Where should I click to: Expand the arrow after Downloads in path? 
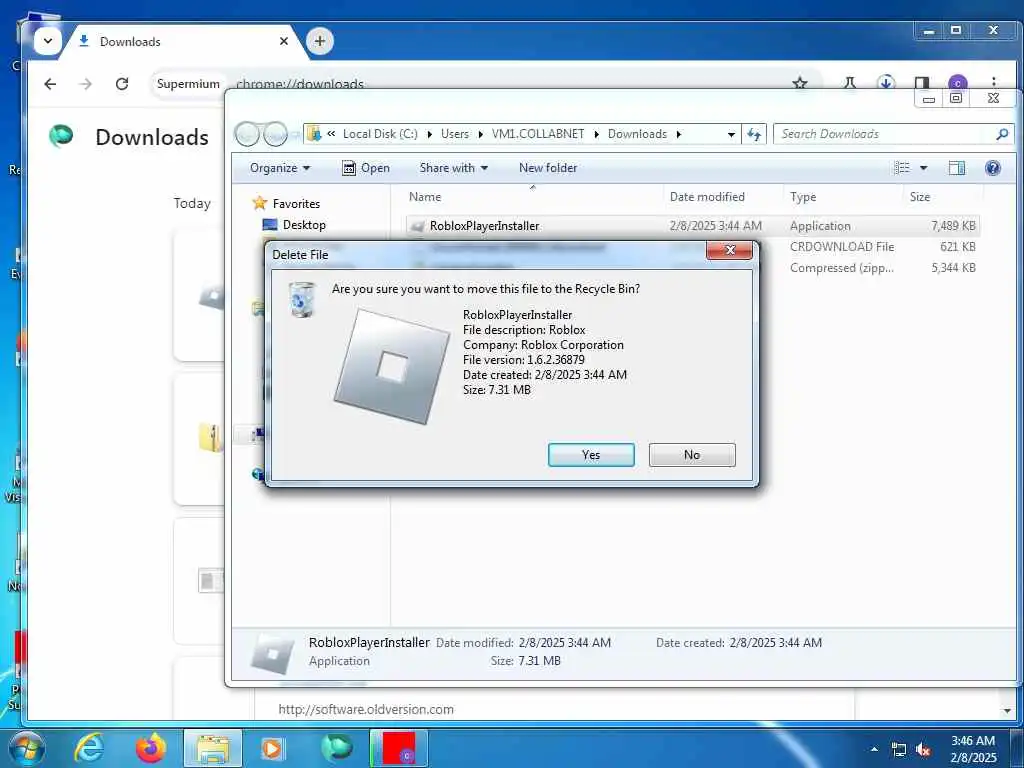pyautogui.click(x=679, y=134)
